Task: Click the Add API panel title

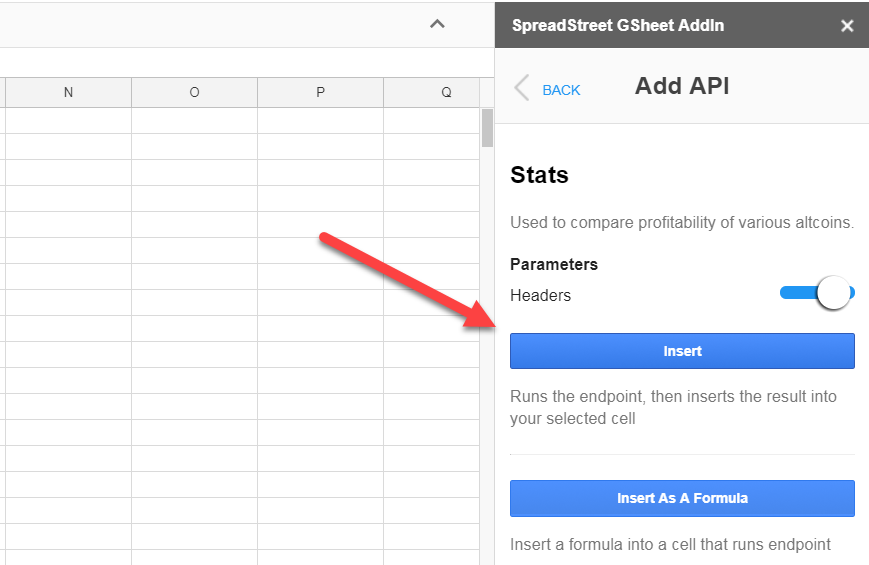Action: click(x=682, y=86)
